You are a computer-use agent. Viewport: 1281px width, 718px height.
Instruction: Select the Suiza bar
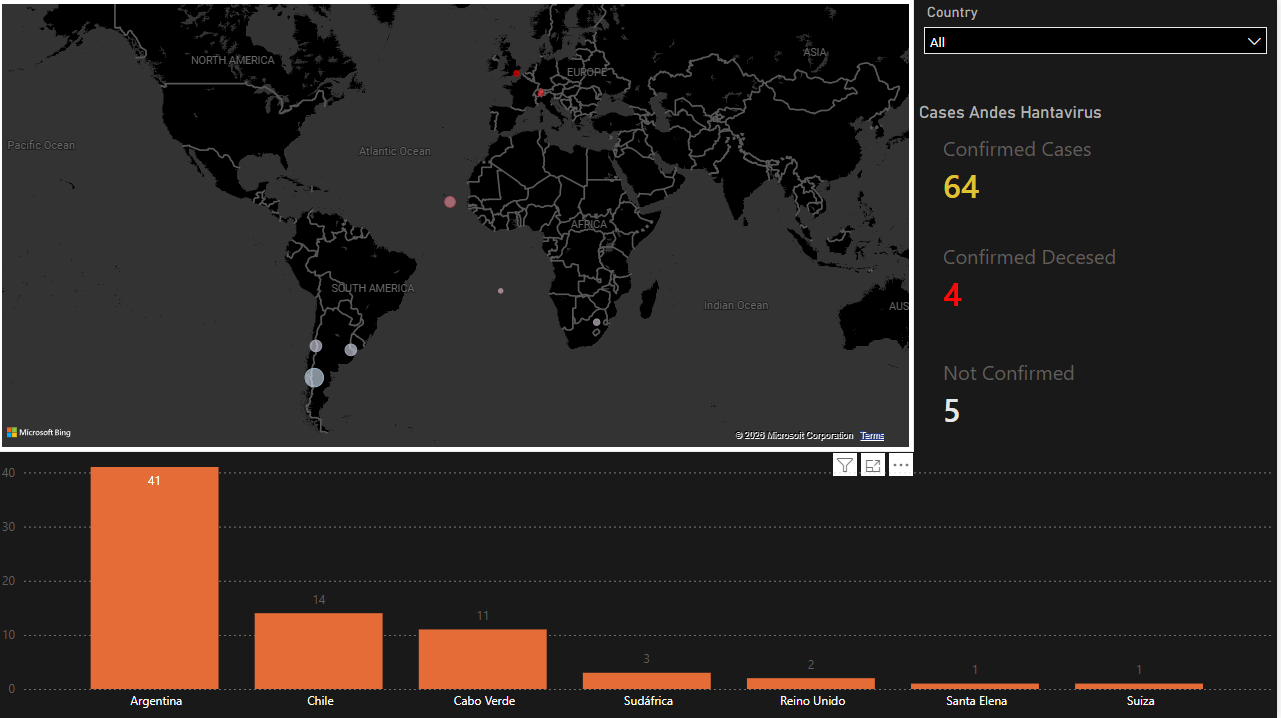(1138, 686)
